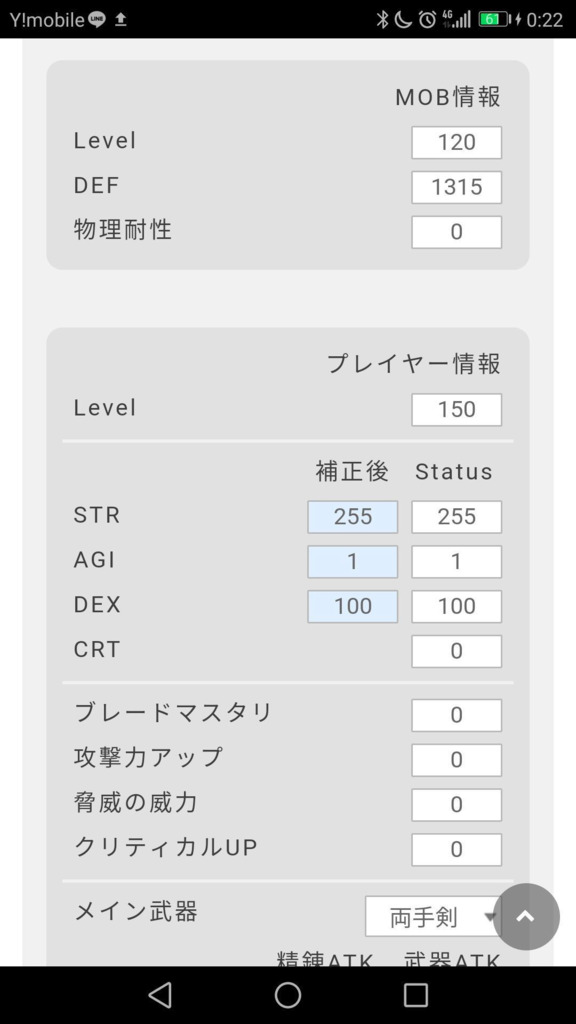
Task: Select the player Level field showing 150
Action: tap(456, 409)
